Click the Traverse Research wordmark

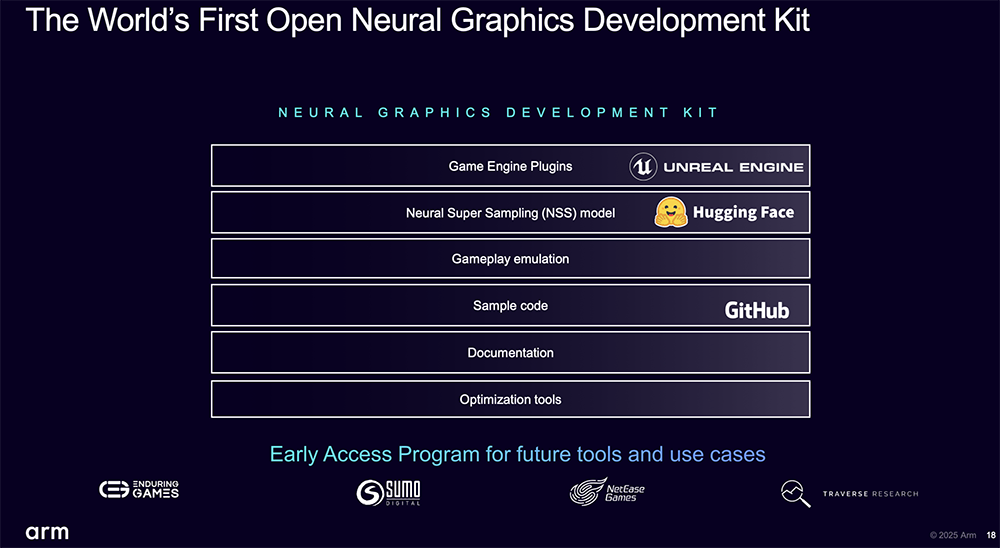[871, 494]
